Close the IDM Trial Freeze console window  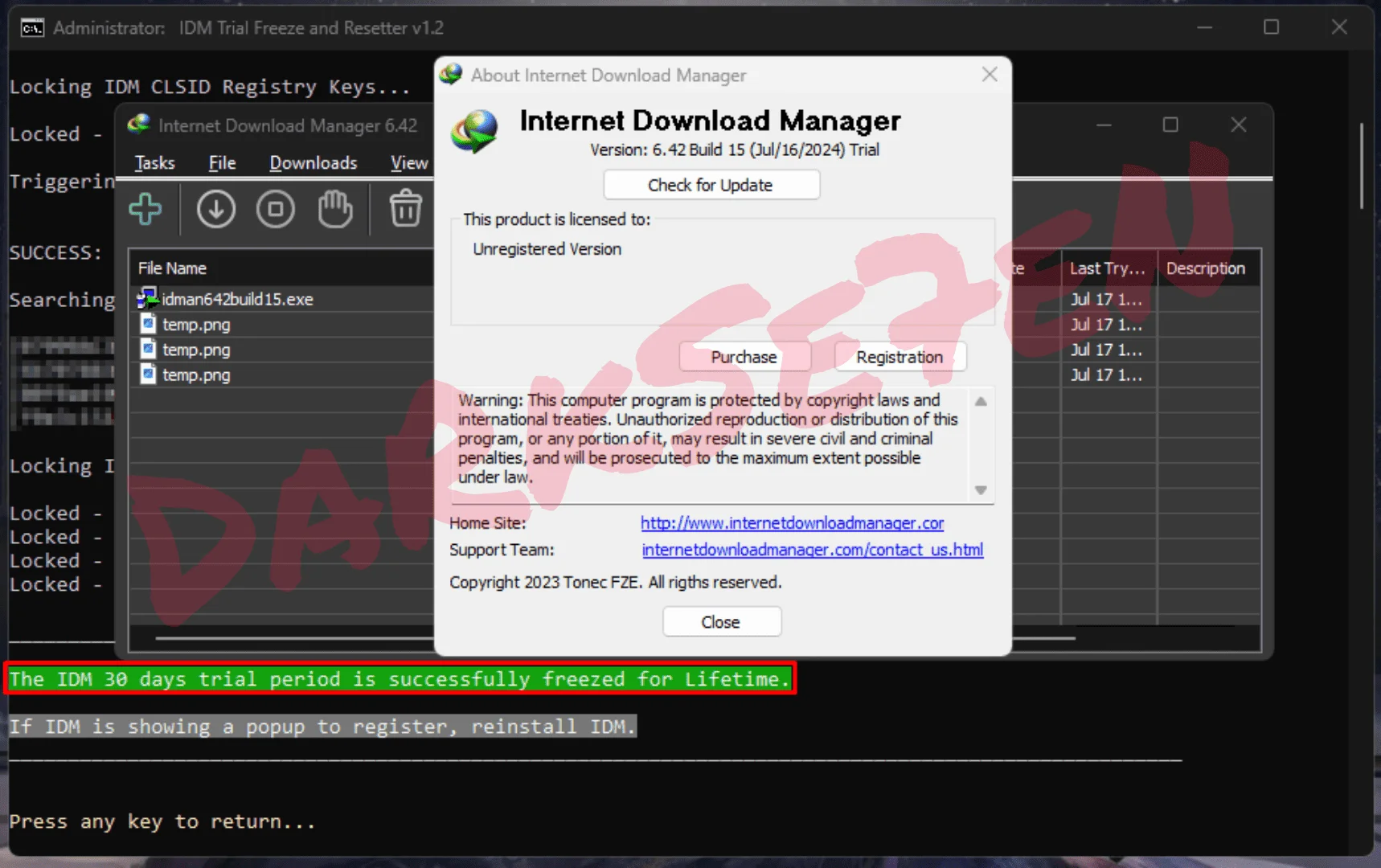(x=1339, y=27)
